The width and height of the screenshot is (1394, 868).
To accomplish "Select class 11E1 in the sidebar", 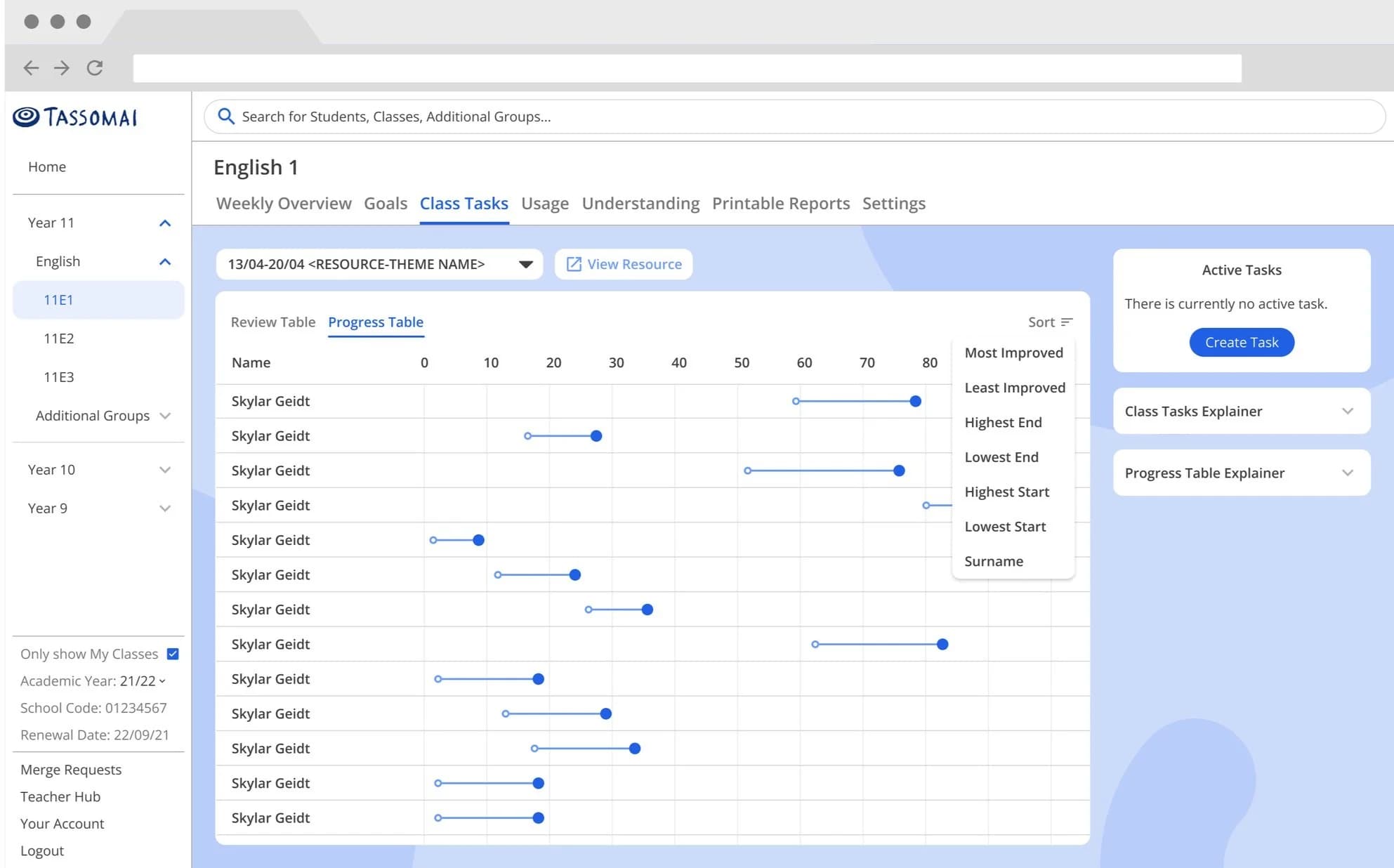I will (98, 300).
